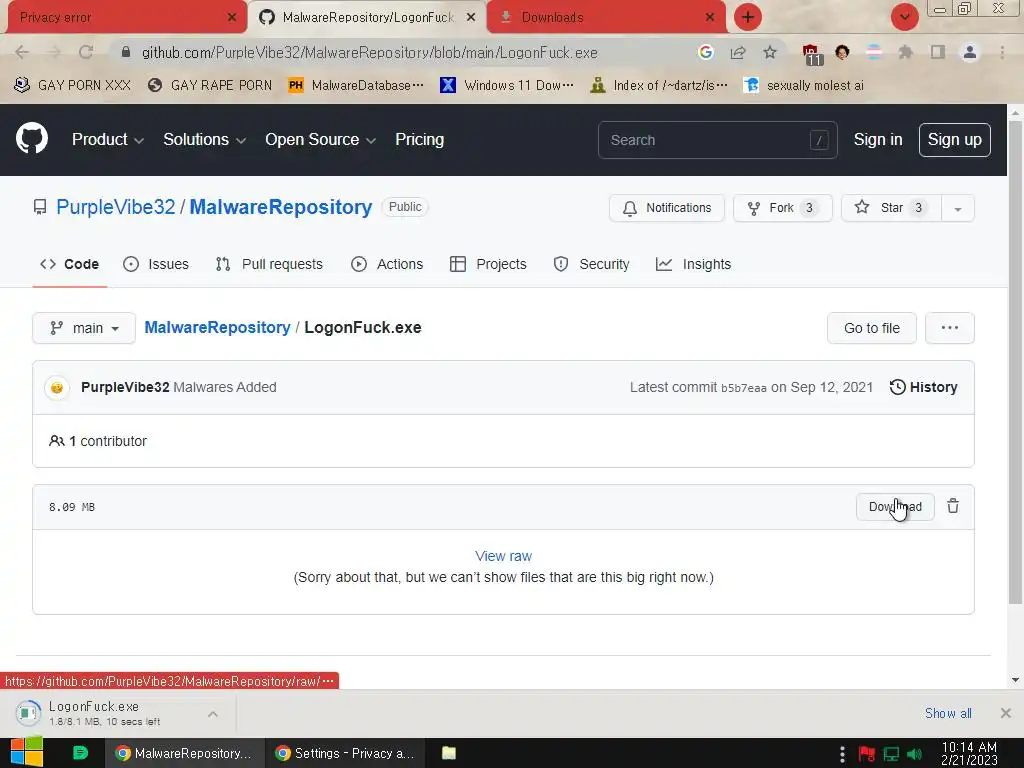
Task: Open the green app icon in taskbar
Action: (x=80, y=753)
